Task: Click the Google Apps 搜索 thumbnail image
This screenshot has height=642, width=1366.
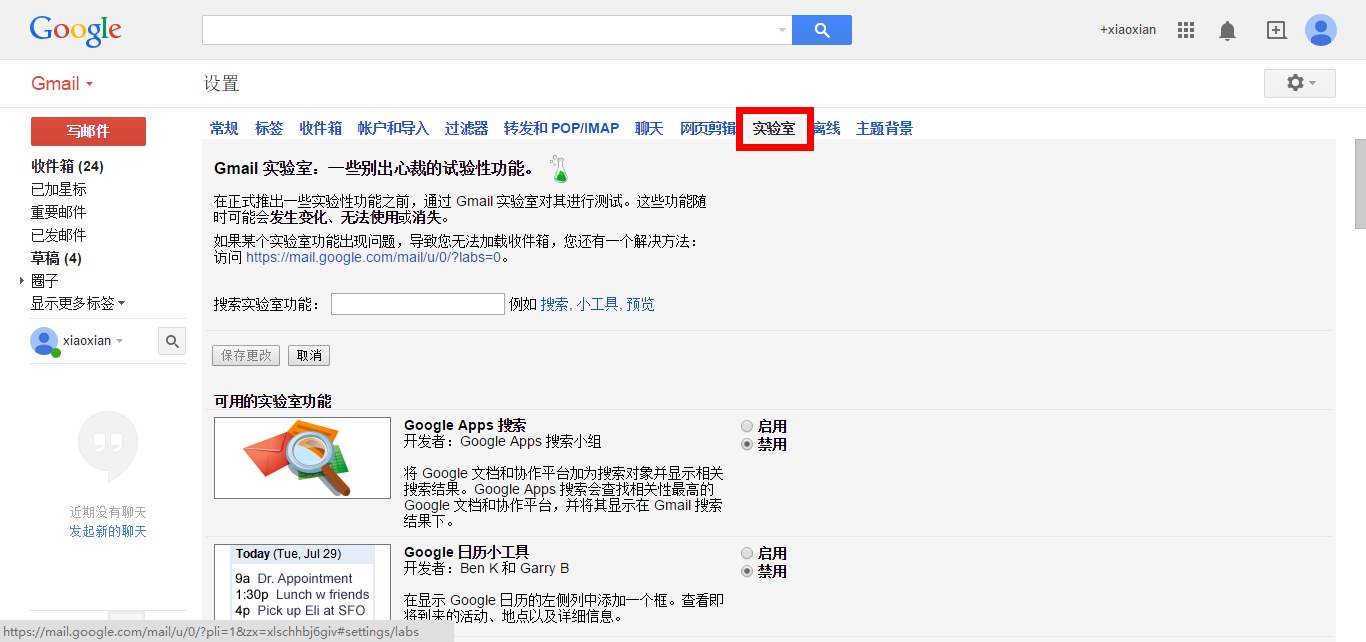Action: coord(302,458)
